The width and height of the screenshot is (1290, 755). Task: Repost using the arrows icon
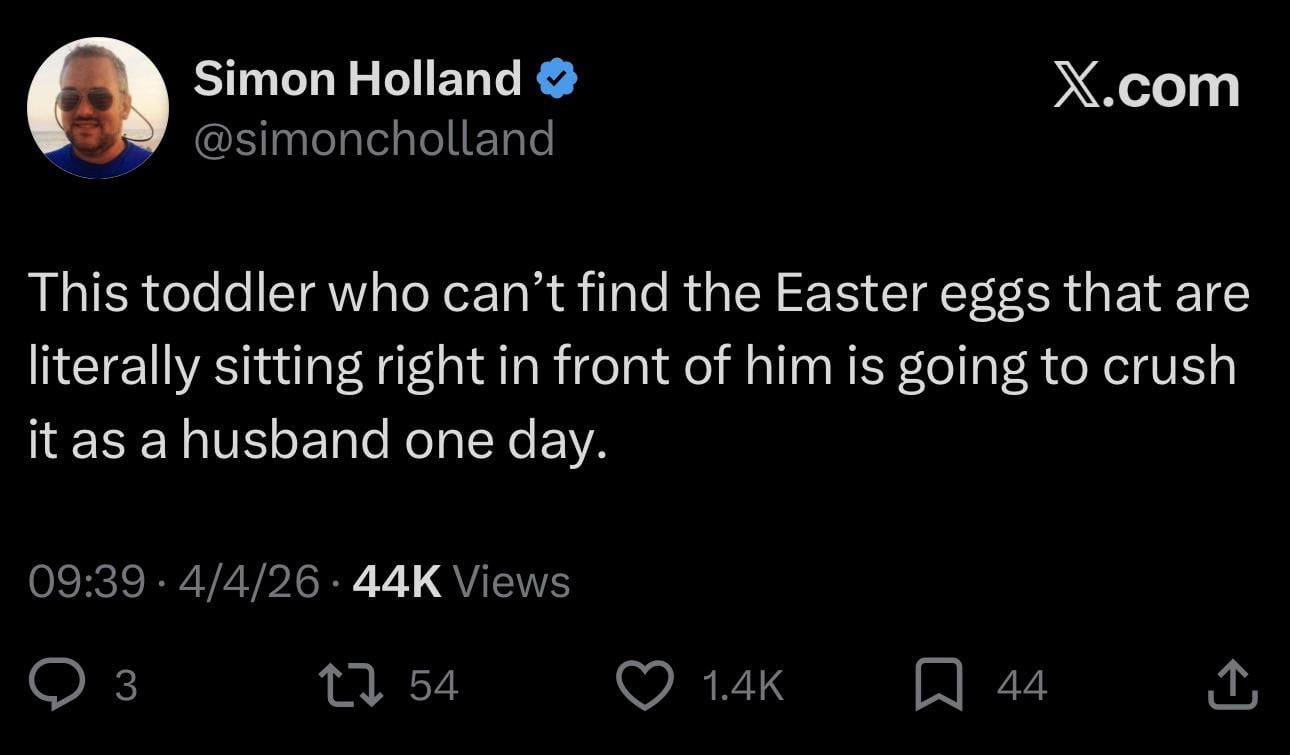pos(350,686)
